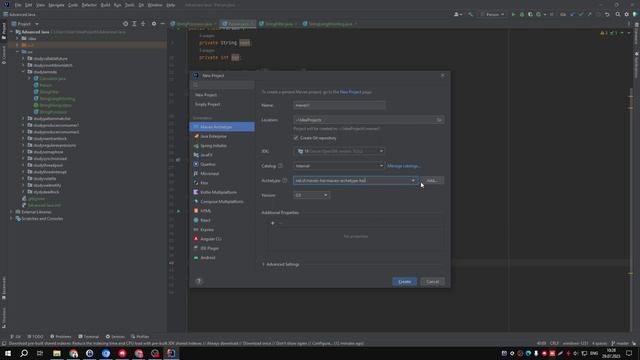The width and height of the screenshot is (640, 360).
Task: Focus the dialog search field
Action: [222, 85]
